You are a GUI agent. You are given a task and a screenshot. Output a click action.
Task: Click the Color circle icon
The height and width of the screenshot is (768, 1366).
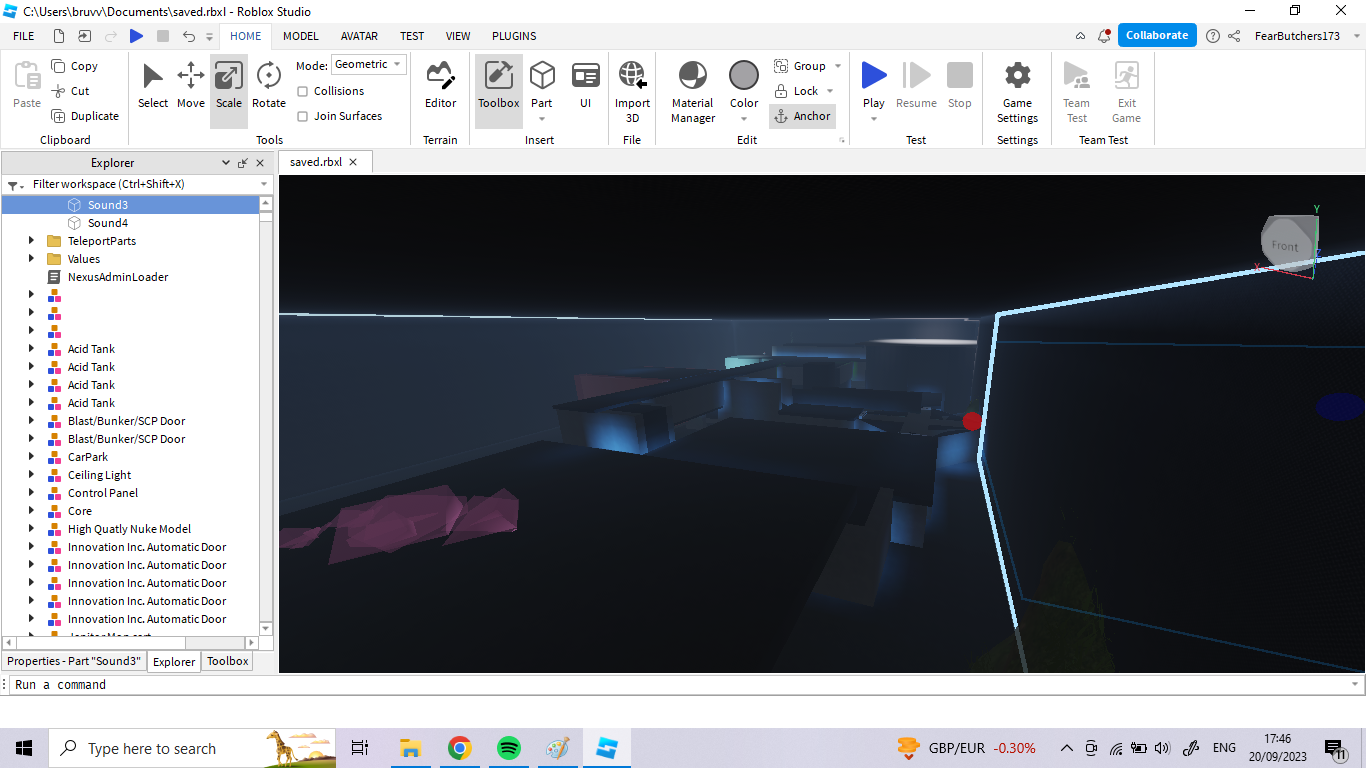point(744,75)
